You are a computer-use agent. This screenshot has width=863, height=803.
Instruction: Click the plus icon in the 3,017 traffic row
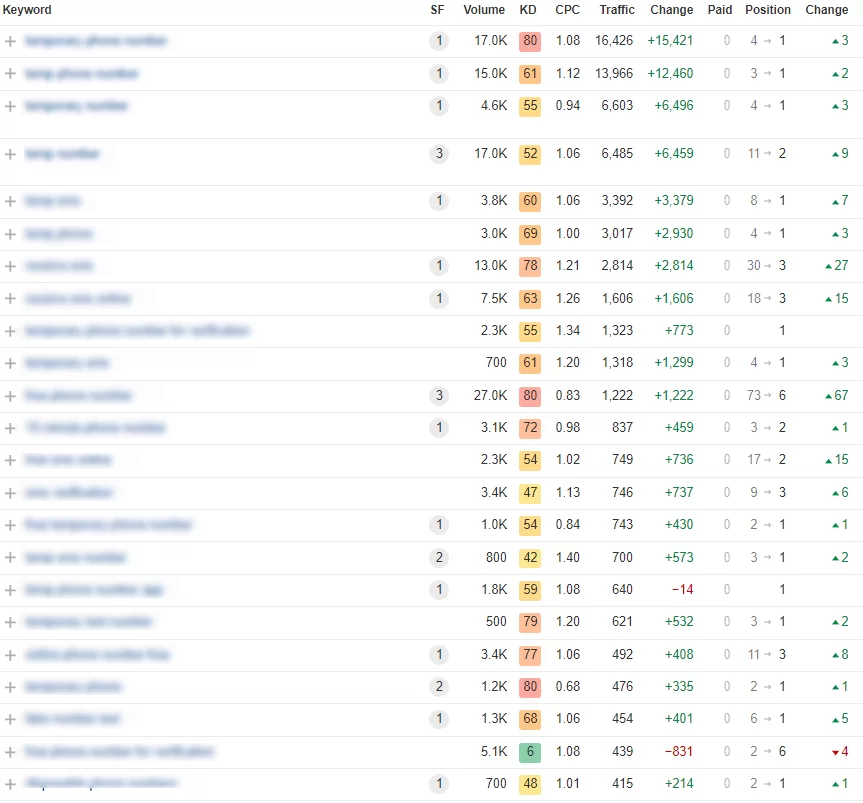(x=10, y=234)
